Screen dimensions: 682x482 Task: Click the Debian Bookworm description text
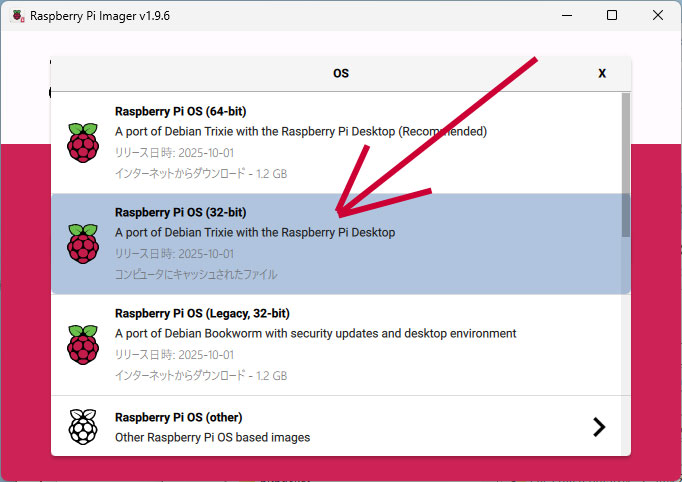click(315, 333)
